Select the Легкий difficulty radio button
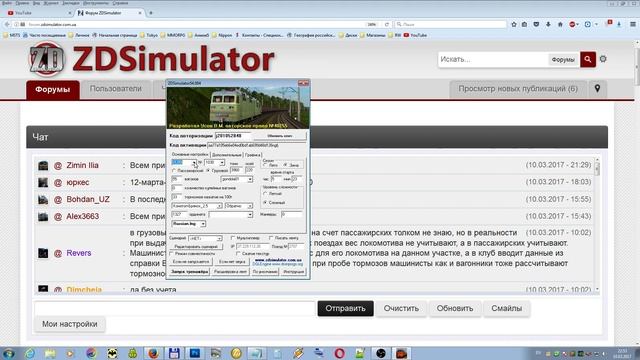The image size is (640, 360). [265, 194]
